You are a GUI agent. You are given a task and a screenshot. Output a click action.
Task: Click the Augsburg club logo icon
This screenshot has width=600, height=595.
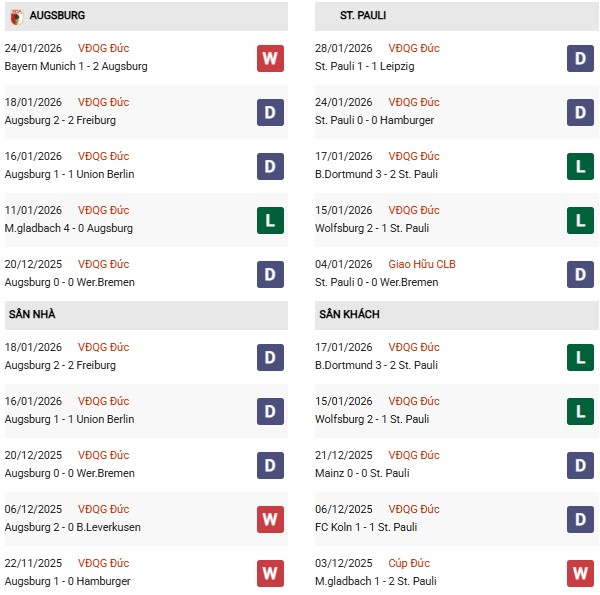click(x=16, y=16)
